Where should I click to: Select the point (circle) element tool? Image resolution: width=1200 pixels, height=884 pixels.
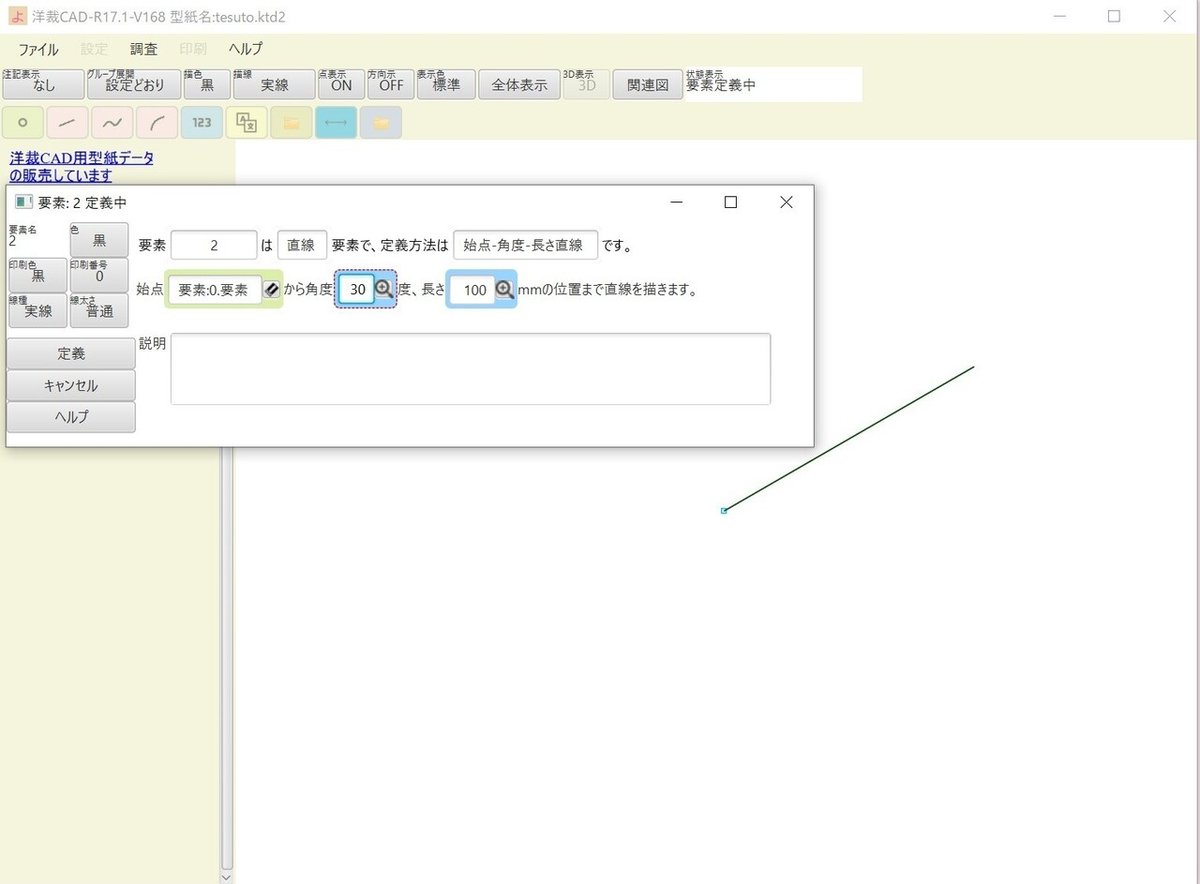pyautogui.click(x=23, y=122)
